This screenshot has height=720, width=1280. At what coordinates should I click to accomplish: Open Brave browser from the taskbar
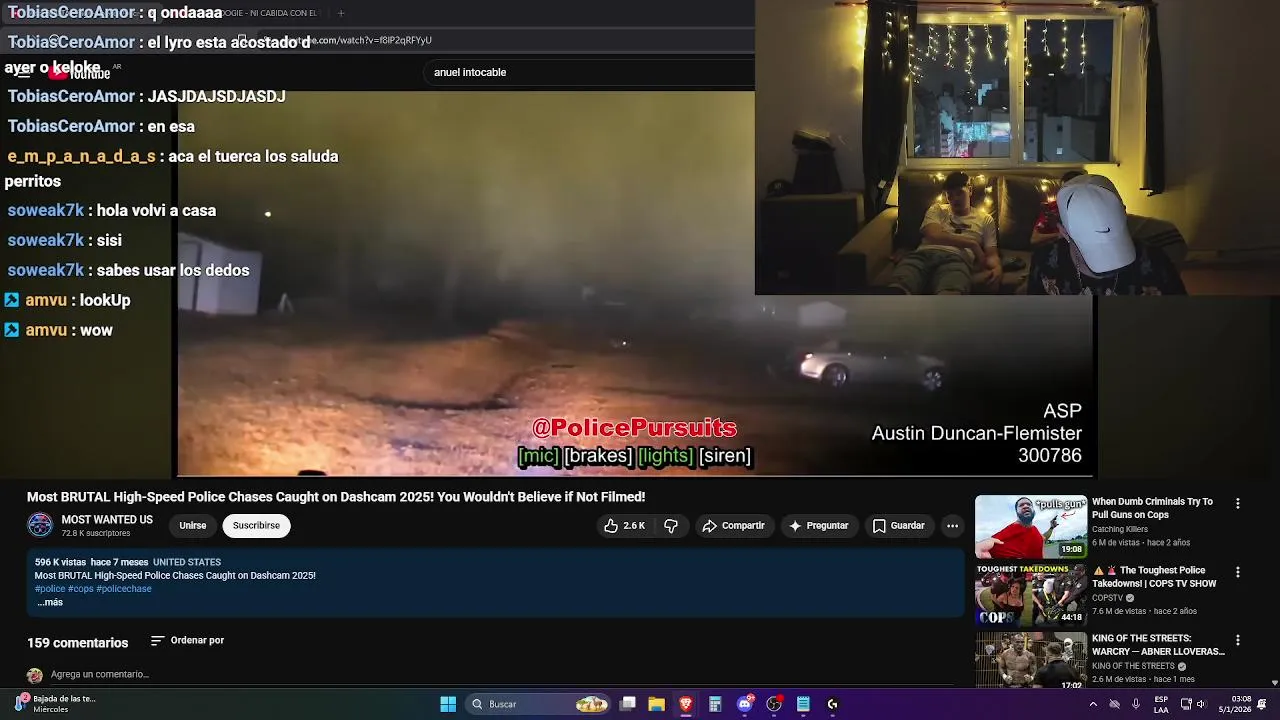[x=686, y=704]
